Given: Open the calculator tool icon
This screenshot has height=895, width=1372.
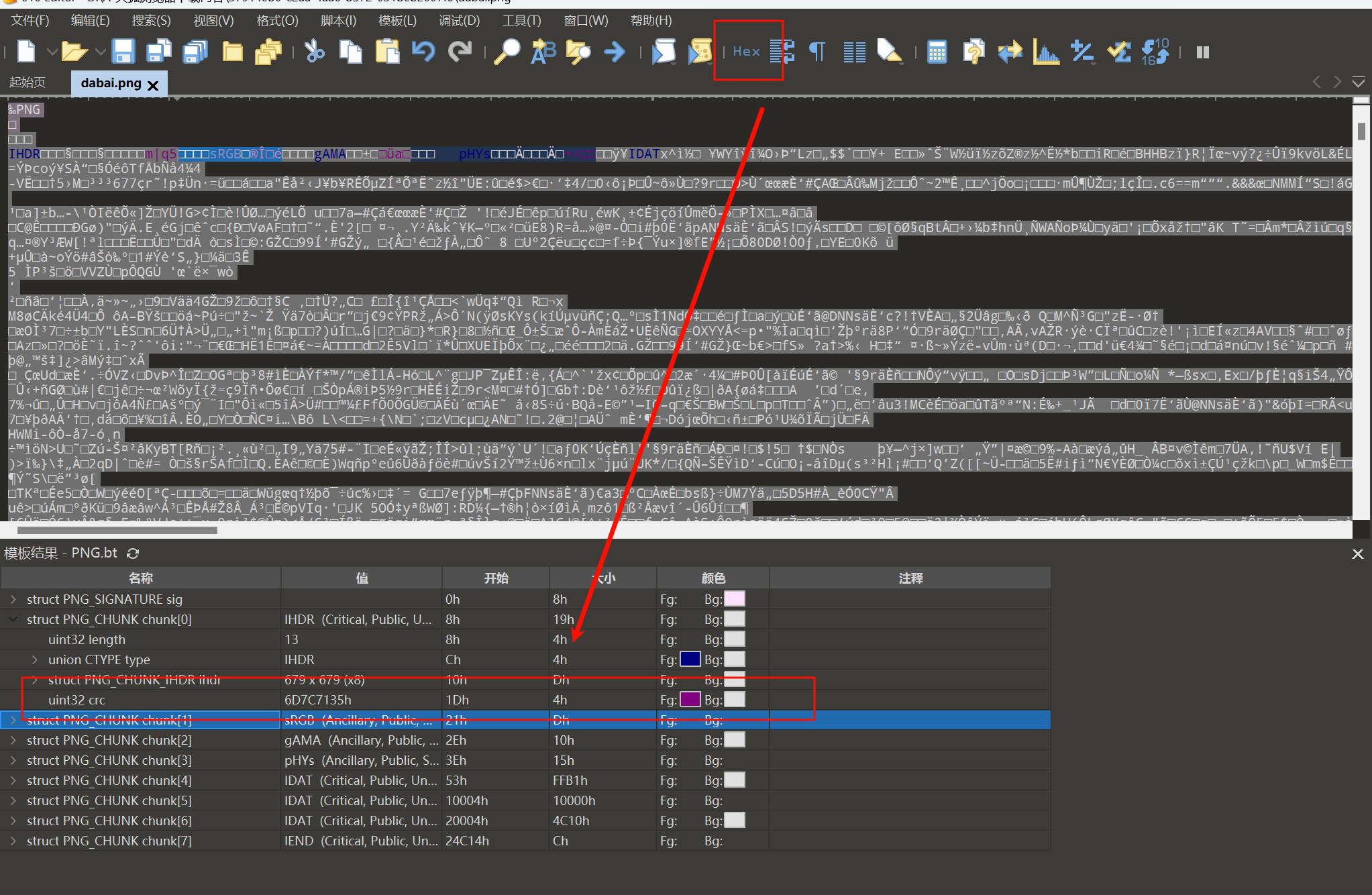Looking at the screenshot, I should pos(937,52).
